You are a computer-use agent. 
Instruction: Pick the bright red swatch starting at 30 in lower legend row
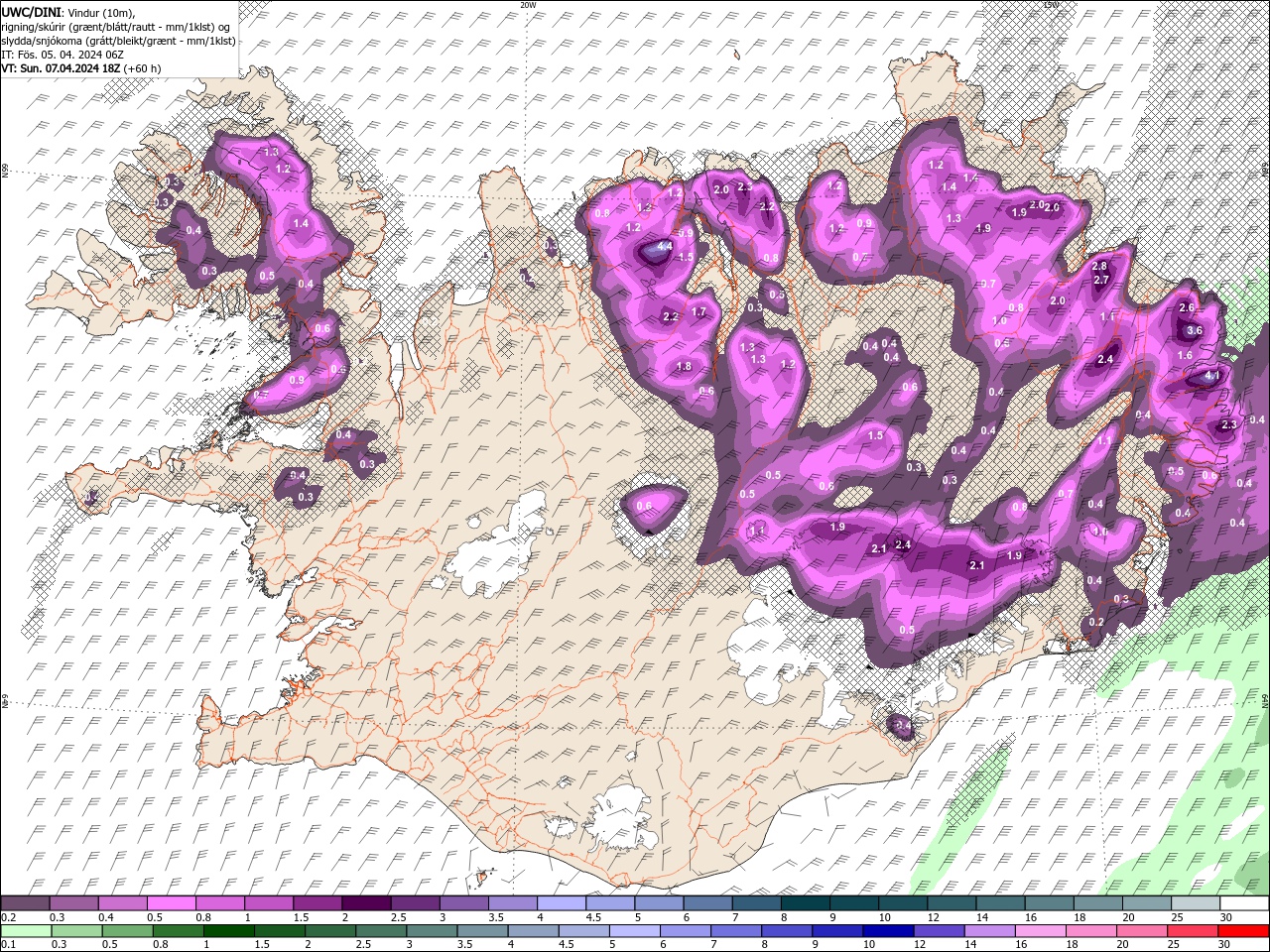[x=1244, y=930]
